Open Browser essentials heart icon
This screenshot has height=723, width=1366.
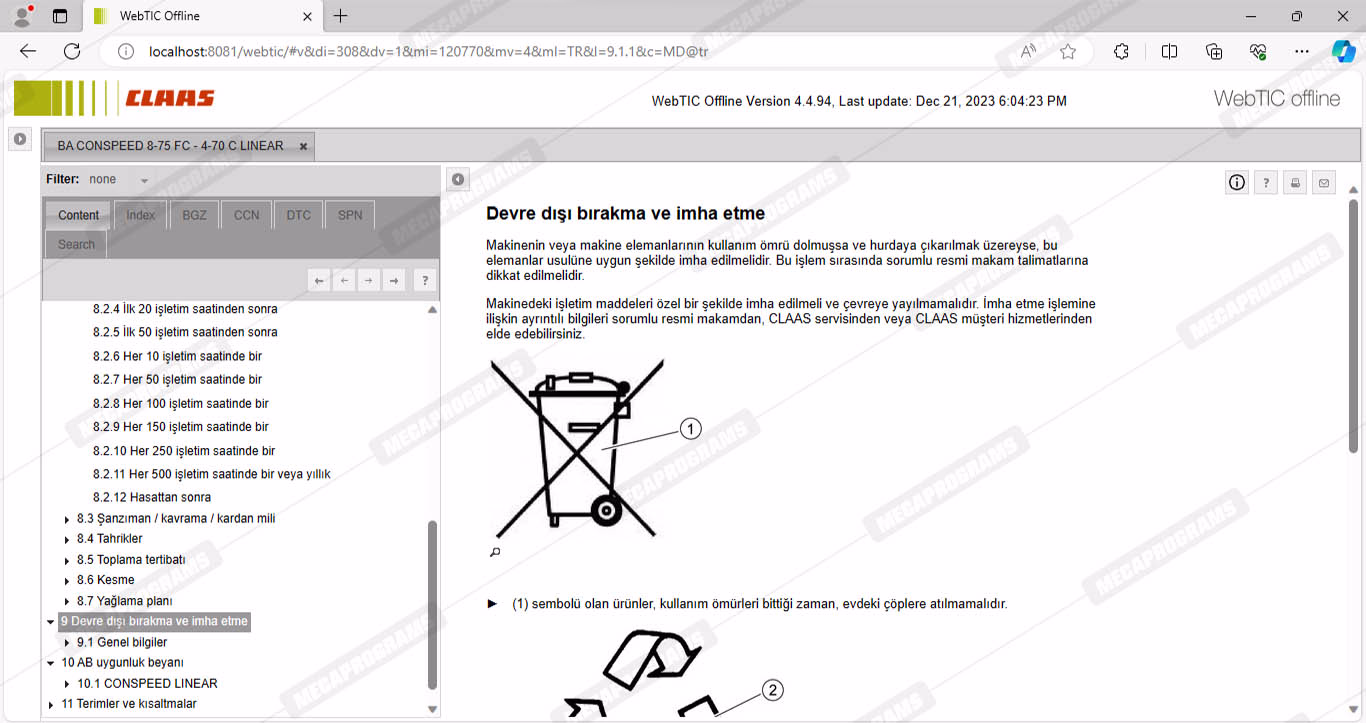point(1258,51)
